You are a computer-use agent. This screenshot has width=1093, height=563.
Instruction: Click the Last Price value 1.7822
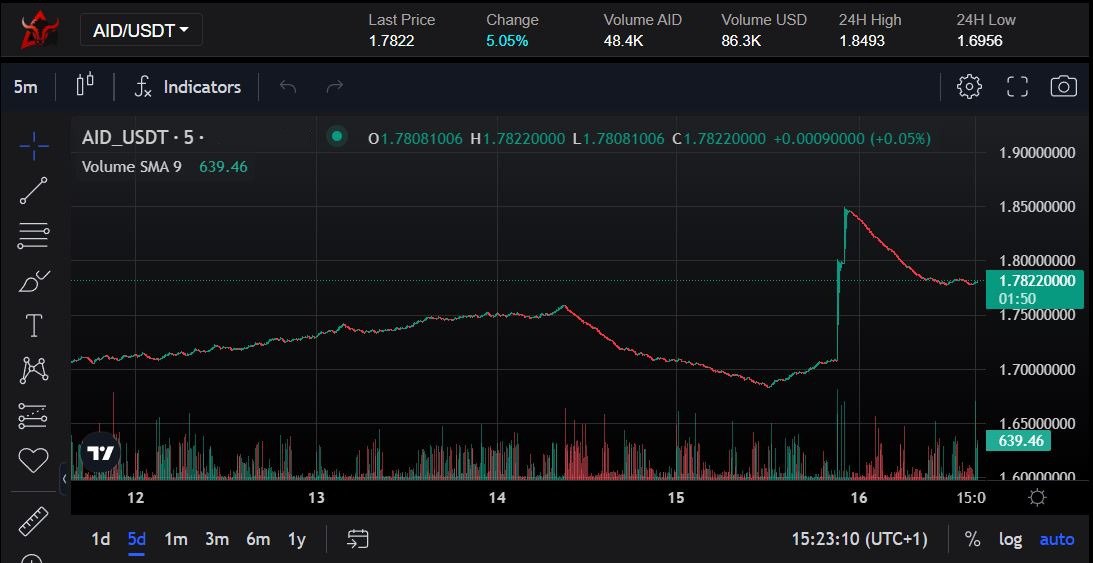tap(392, 40)
